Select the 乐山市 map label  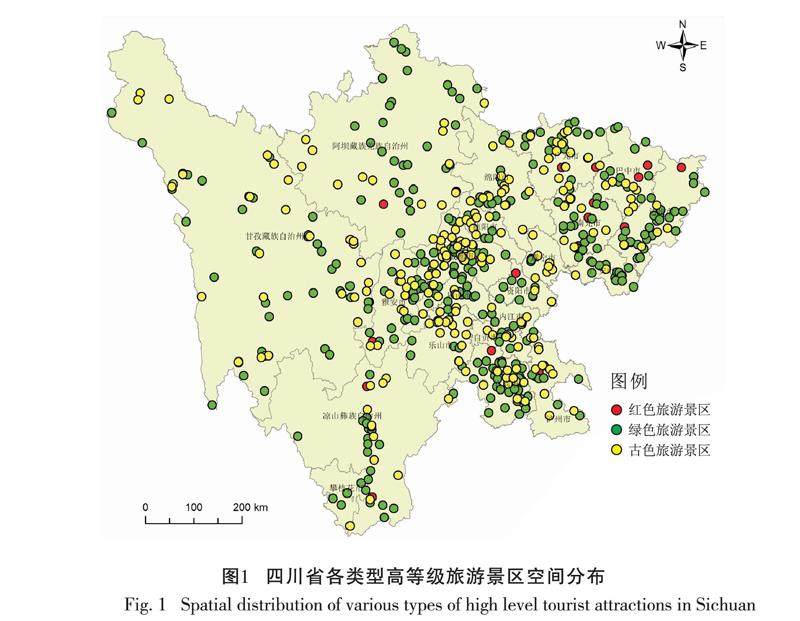(x=439, y=345)
